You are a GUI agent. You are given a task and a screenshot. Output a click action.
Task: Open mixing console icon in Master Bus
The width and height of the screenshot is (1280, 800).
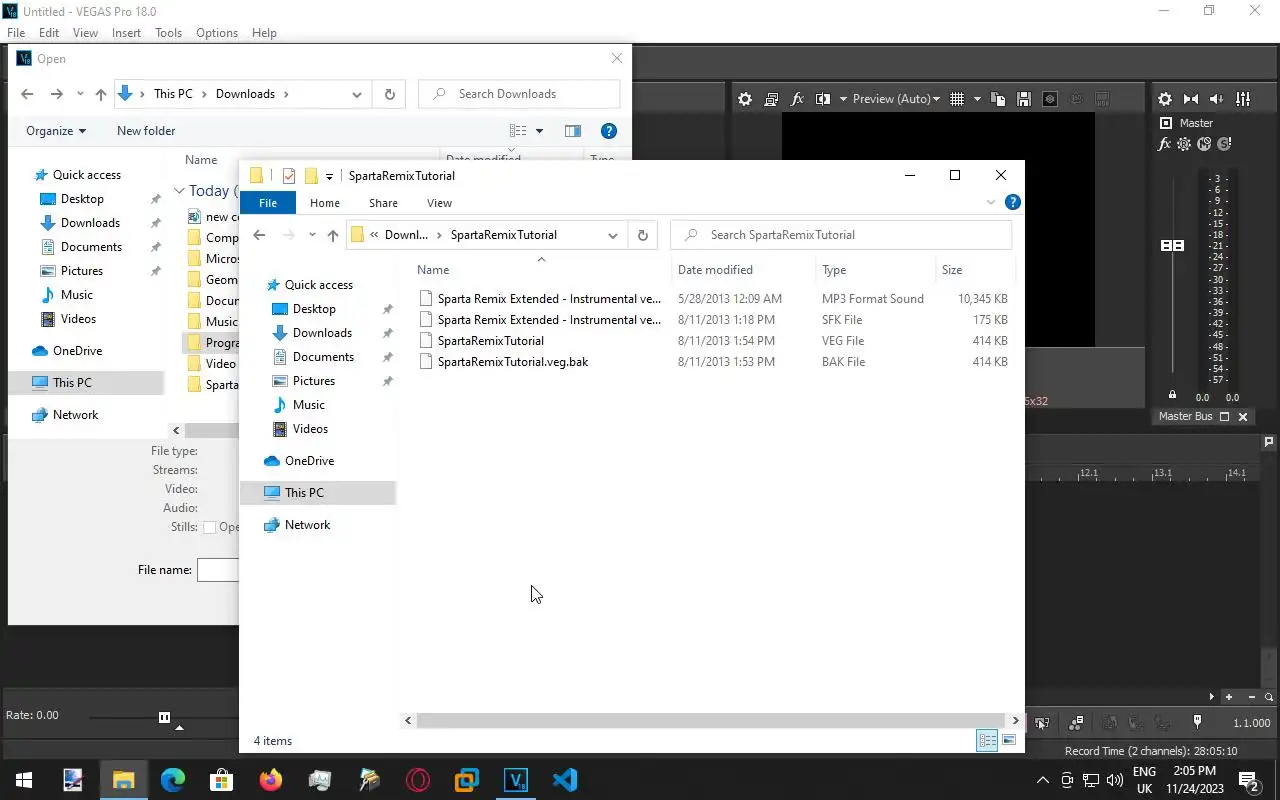pos(1243,99)
